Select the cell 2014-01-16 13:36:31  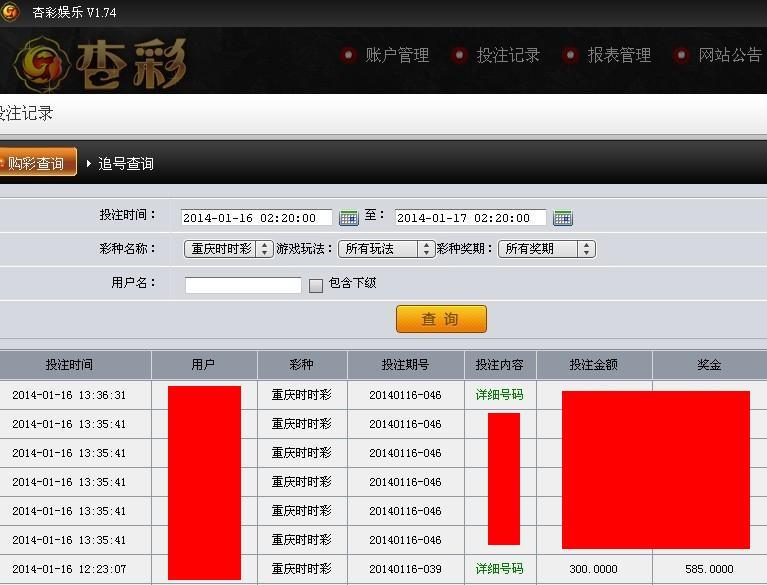pos(69,395)
